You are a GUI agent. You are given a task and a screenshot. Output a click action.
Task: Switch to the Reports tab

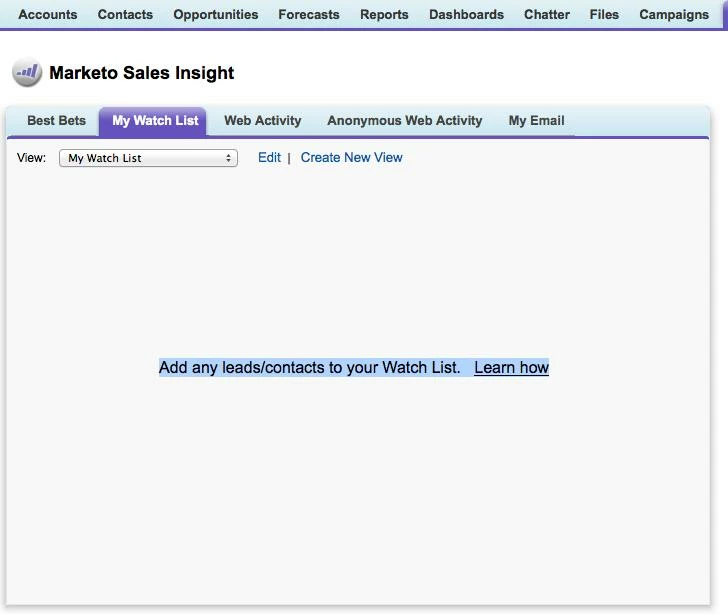click(x=384, y=14)
